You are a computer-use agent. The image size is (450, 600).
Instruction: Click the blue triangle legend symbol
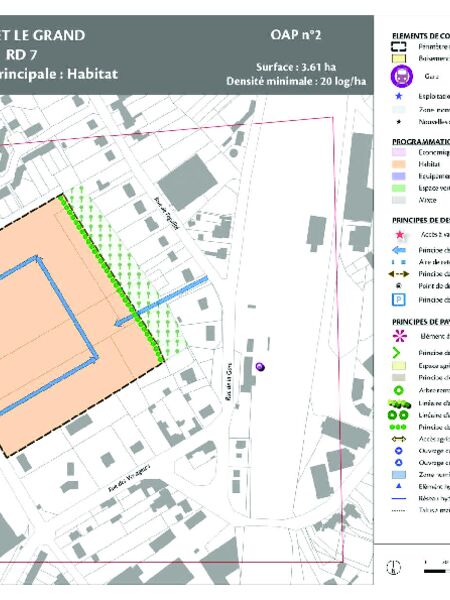pos(398,486)
